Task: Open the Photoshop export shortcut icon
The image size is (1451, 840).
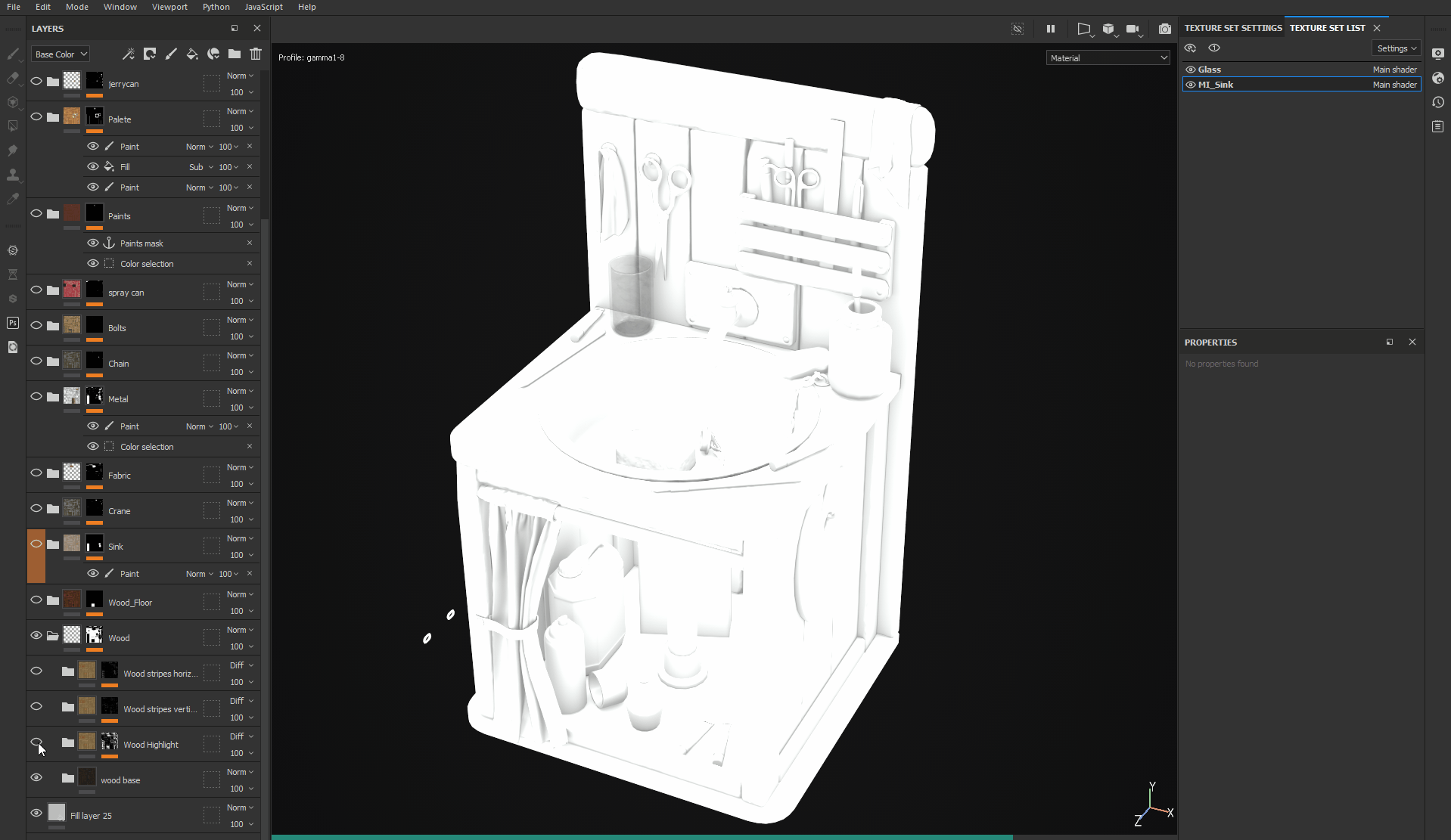Action: 13,323
